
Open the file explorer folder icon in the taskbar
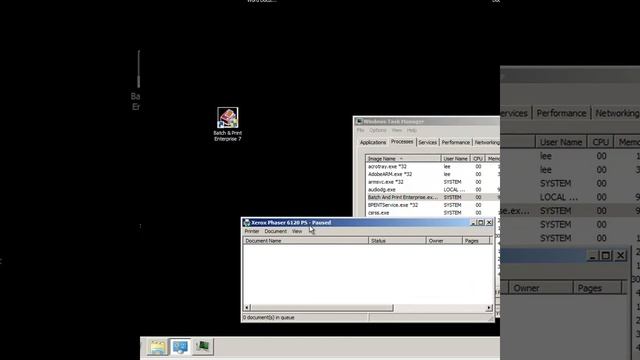[158, 347]
